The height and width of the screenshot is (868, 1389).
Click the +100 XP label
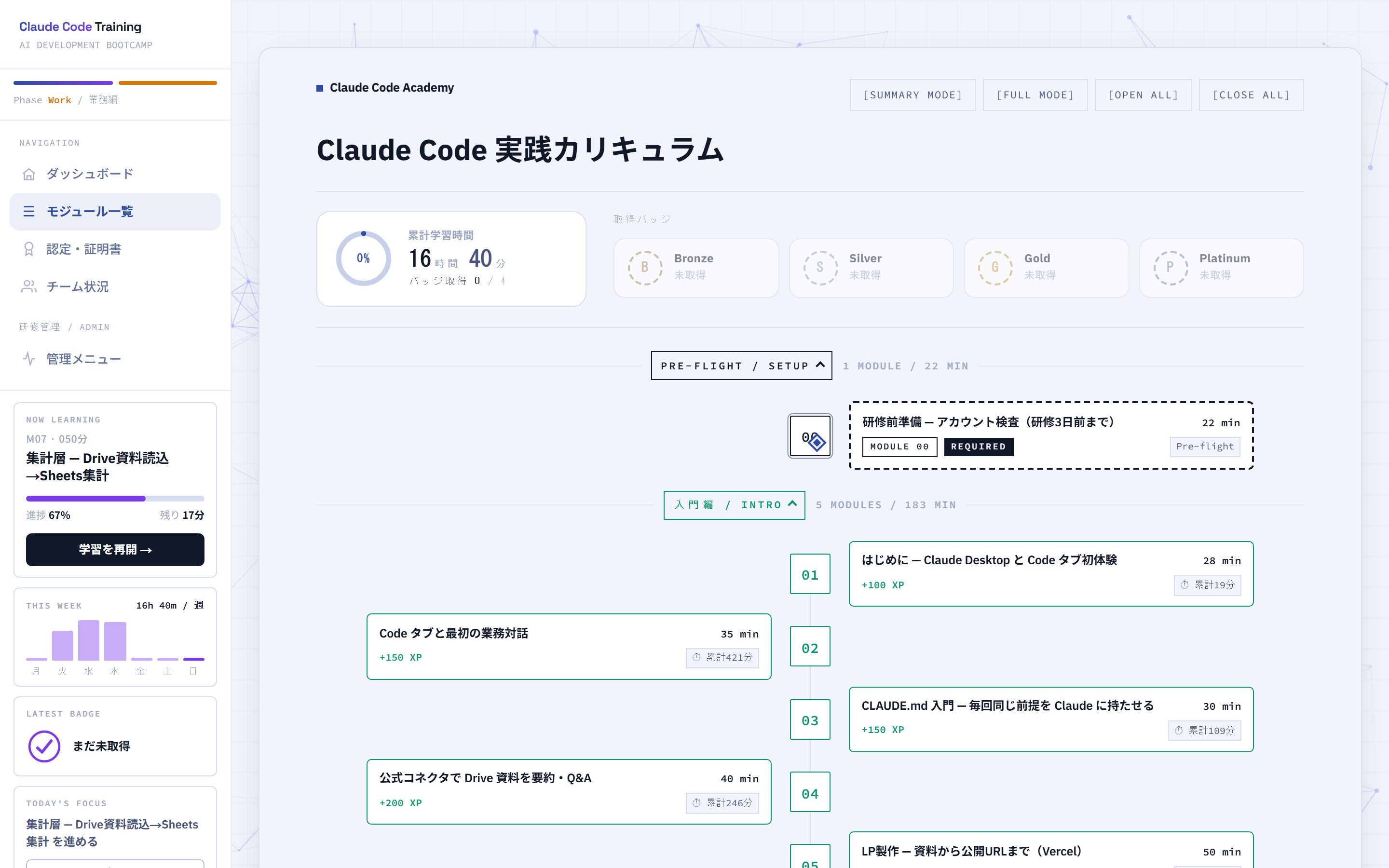pyautogui.click(x=883, y=585)
